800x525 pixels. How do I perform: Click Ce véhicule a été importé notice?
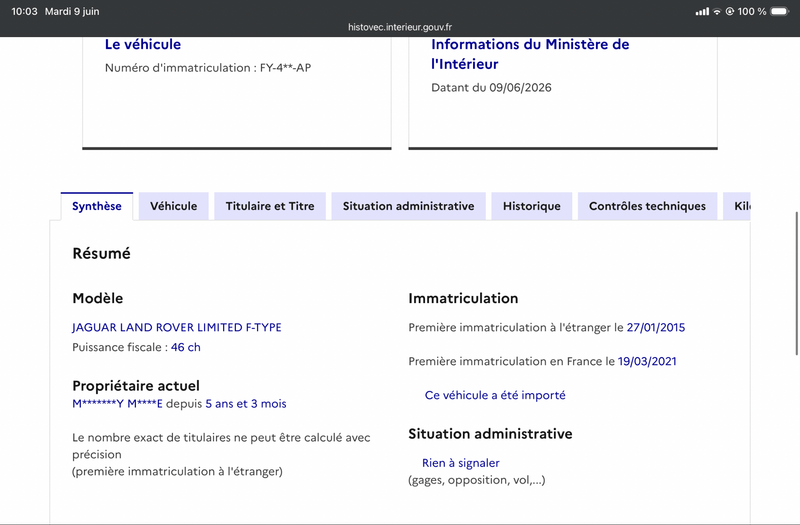495,395
